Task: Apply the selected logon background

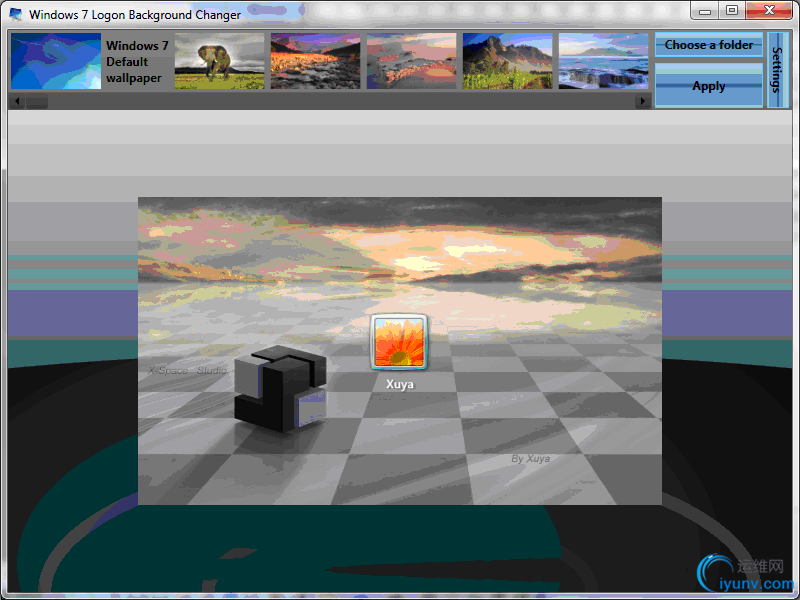Action: (709, 86)
